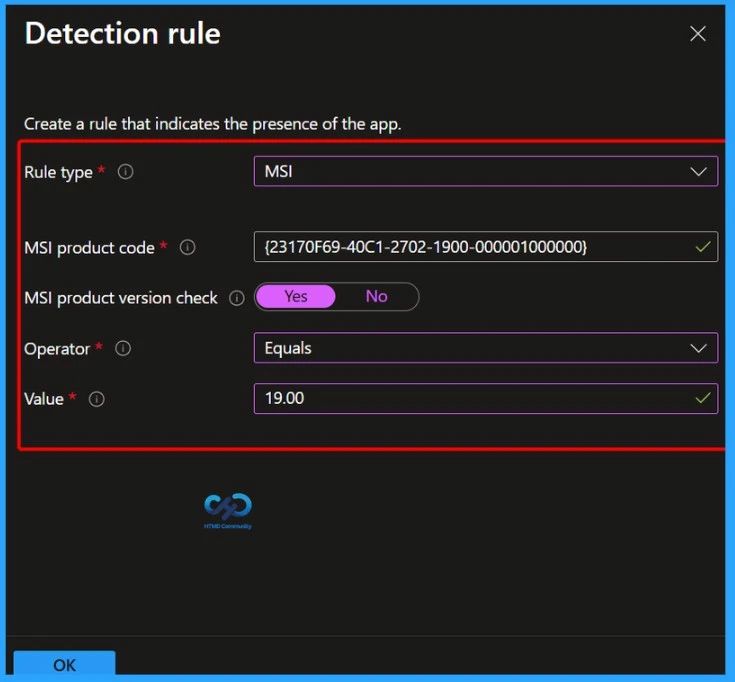
Task: Set MSI product version check to Yes
Action: pyautogui.click(x=296, y=296)
